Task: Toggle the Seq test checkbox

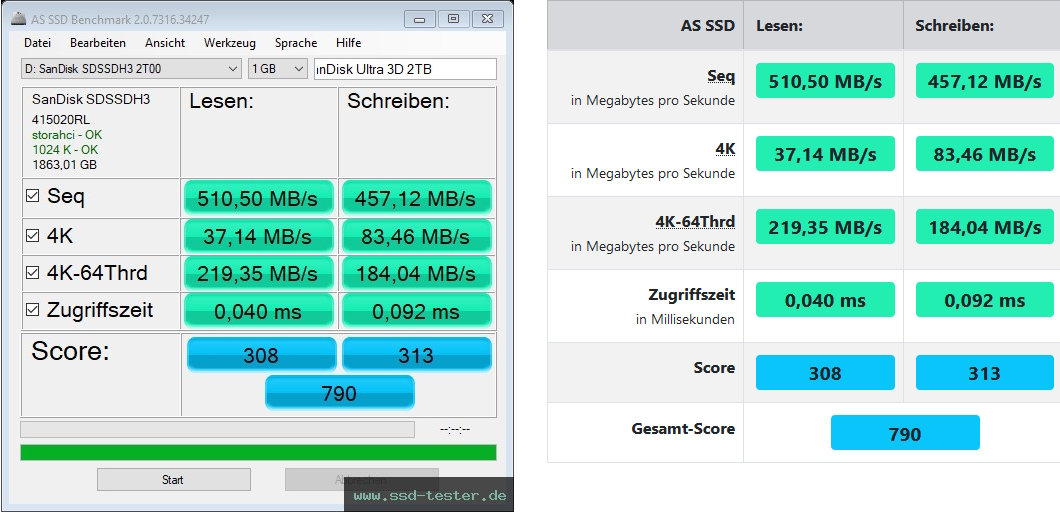Action: tap(32, 196)
